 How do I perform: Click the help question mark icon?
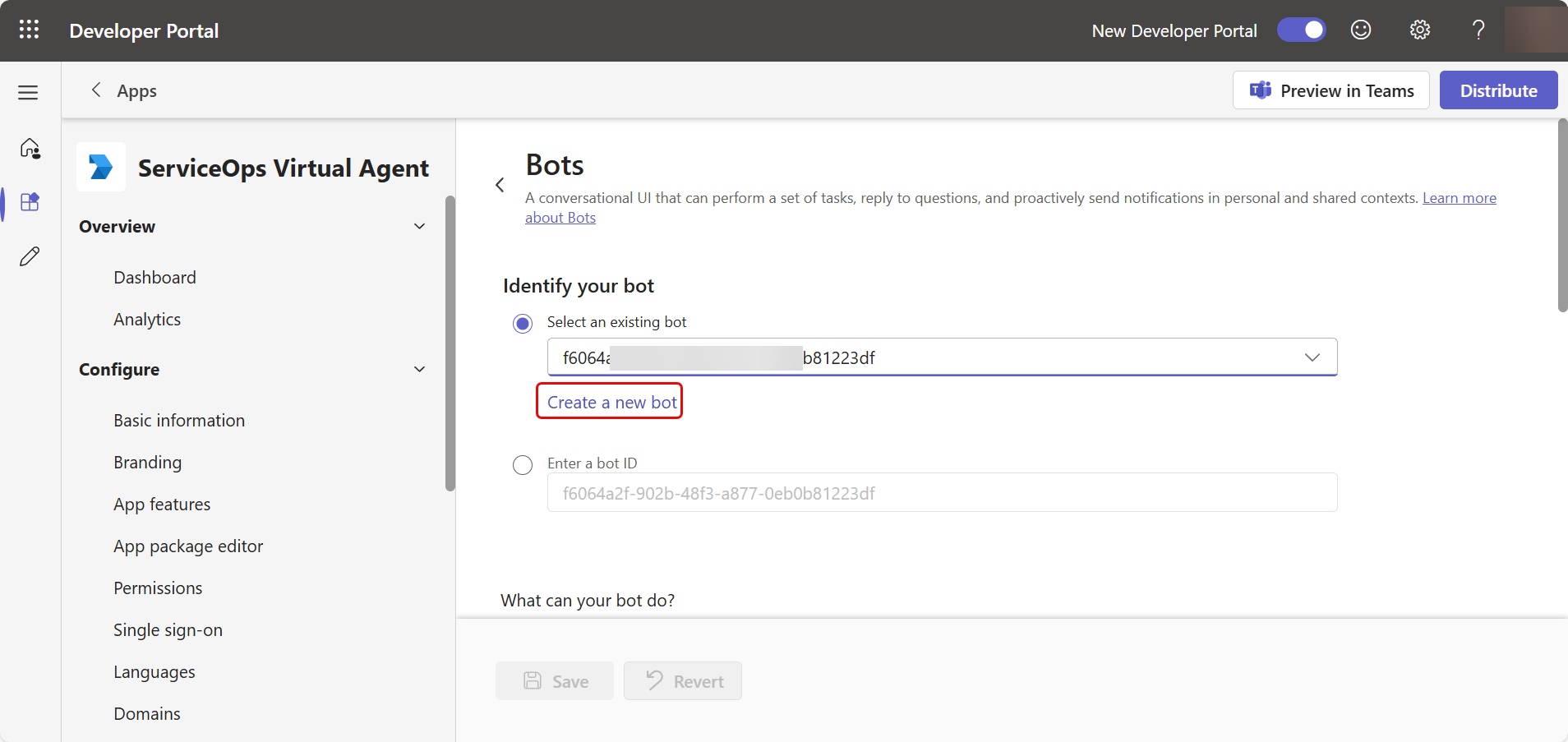(1478, 30)
